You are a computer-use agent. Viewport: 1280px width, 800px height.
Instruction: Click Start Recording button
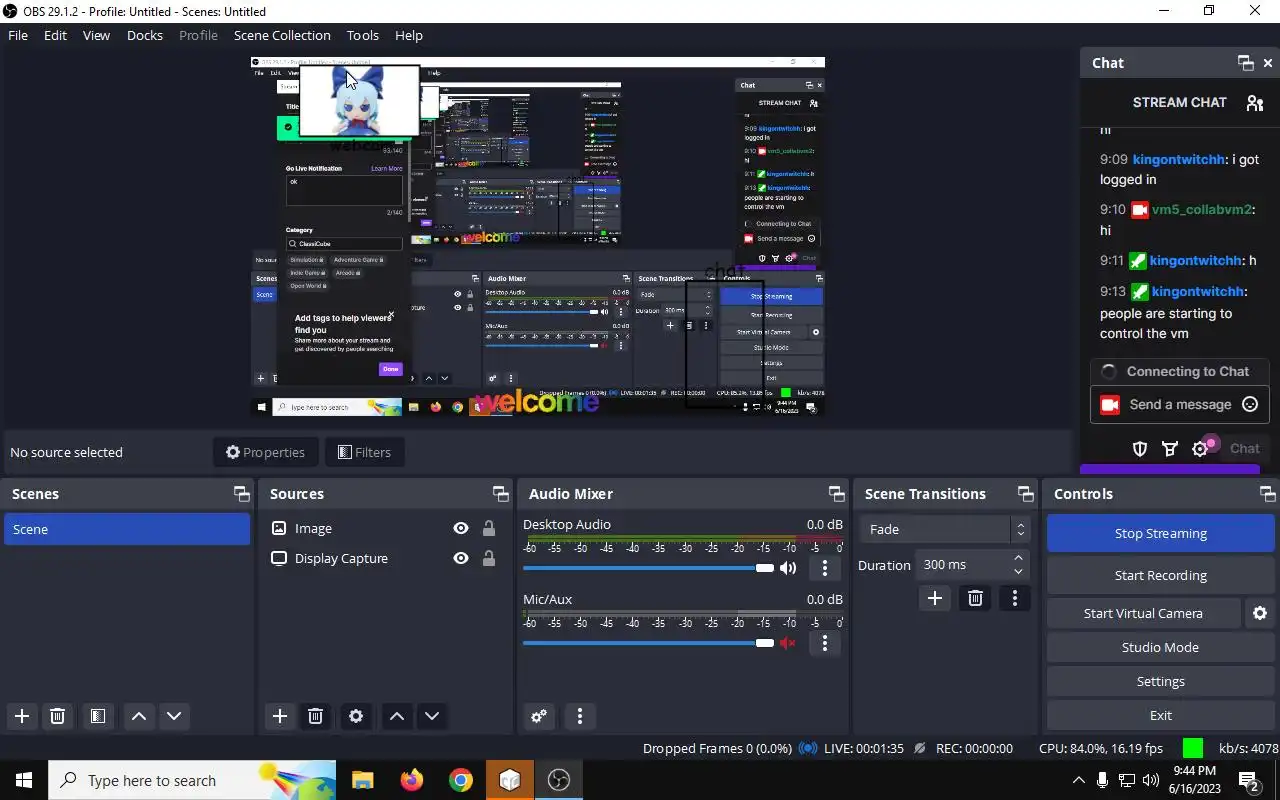pyautogui.click(x=1160, y=575)
